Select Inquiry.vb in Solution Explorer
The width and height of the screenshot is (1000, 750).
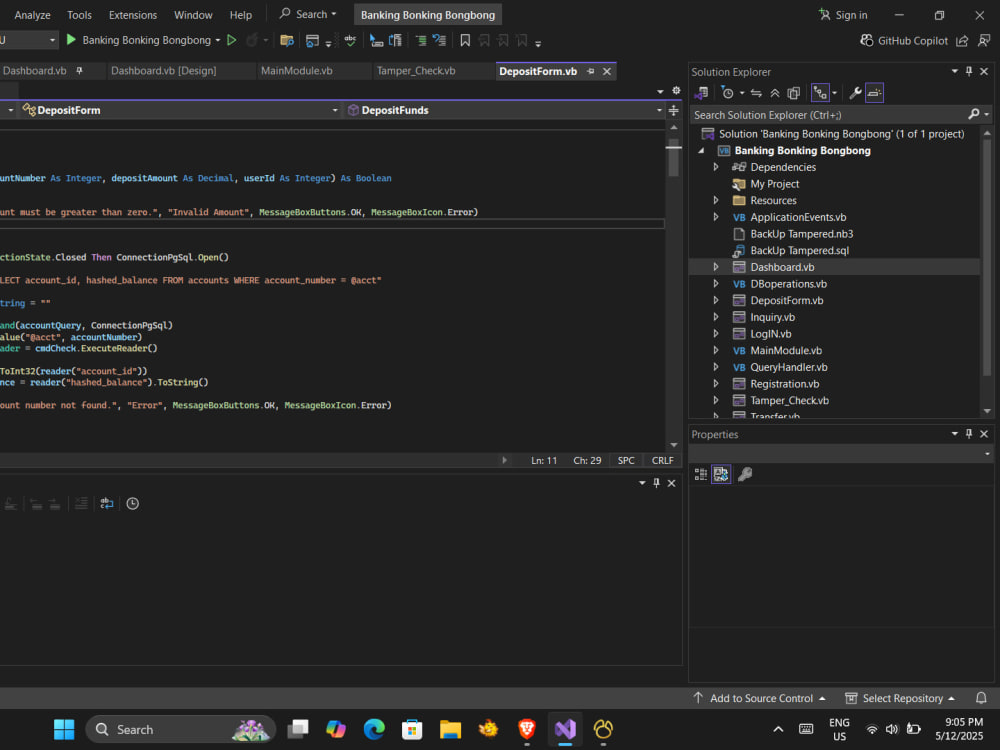point(772,317)
